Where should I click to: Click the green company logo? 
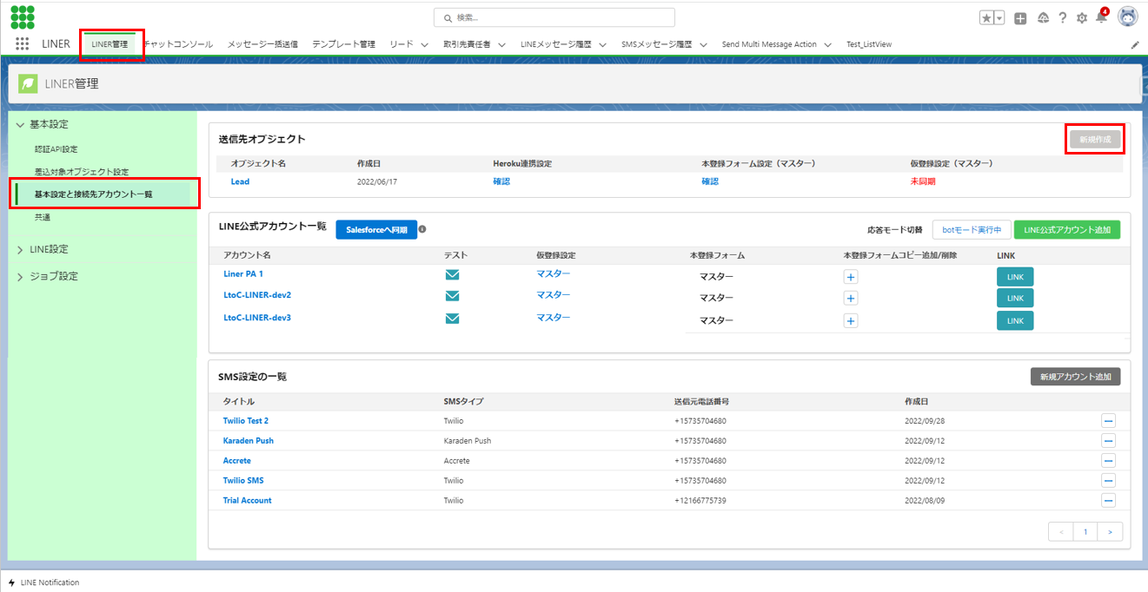click(23, 17)
